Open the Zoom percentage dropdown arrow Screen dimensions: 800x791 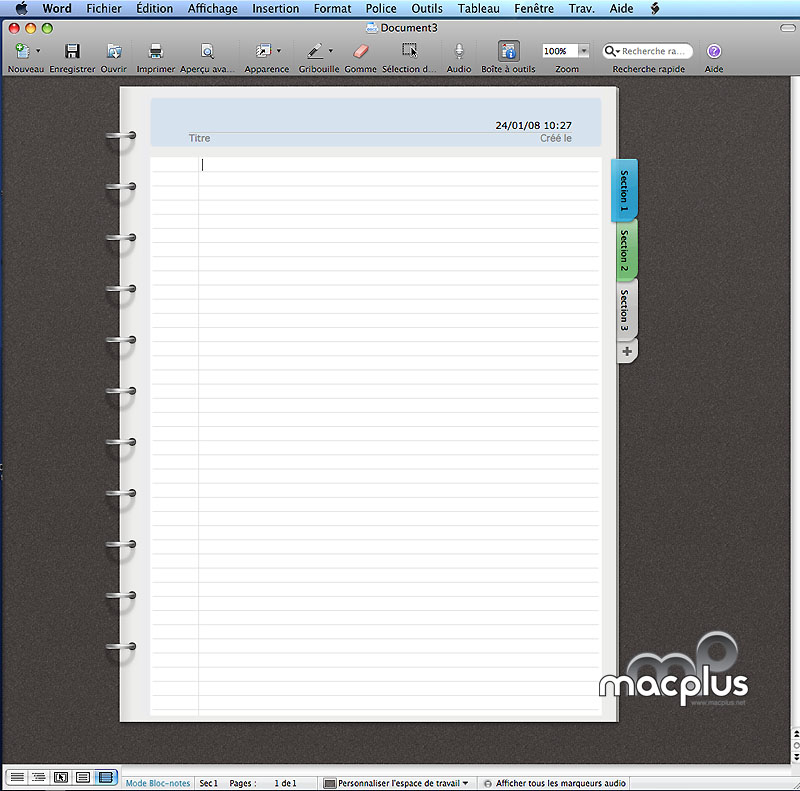[584, 51]
